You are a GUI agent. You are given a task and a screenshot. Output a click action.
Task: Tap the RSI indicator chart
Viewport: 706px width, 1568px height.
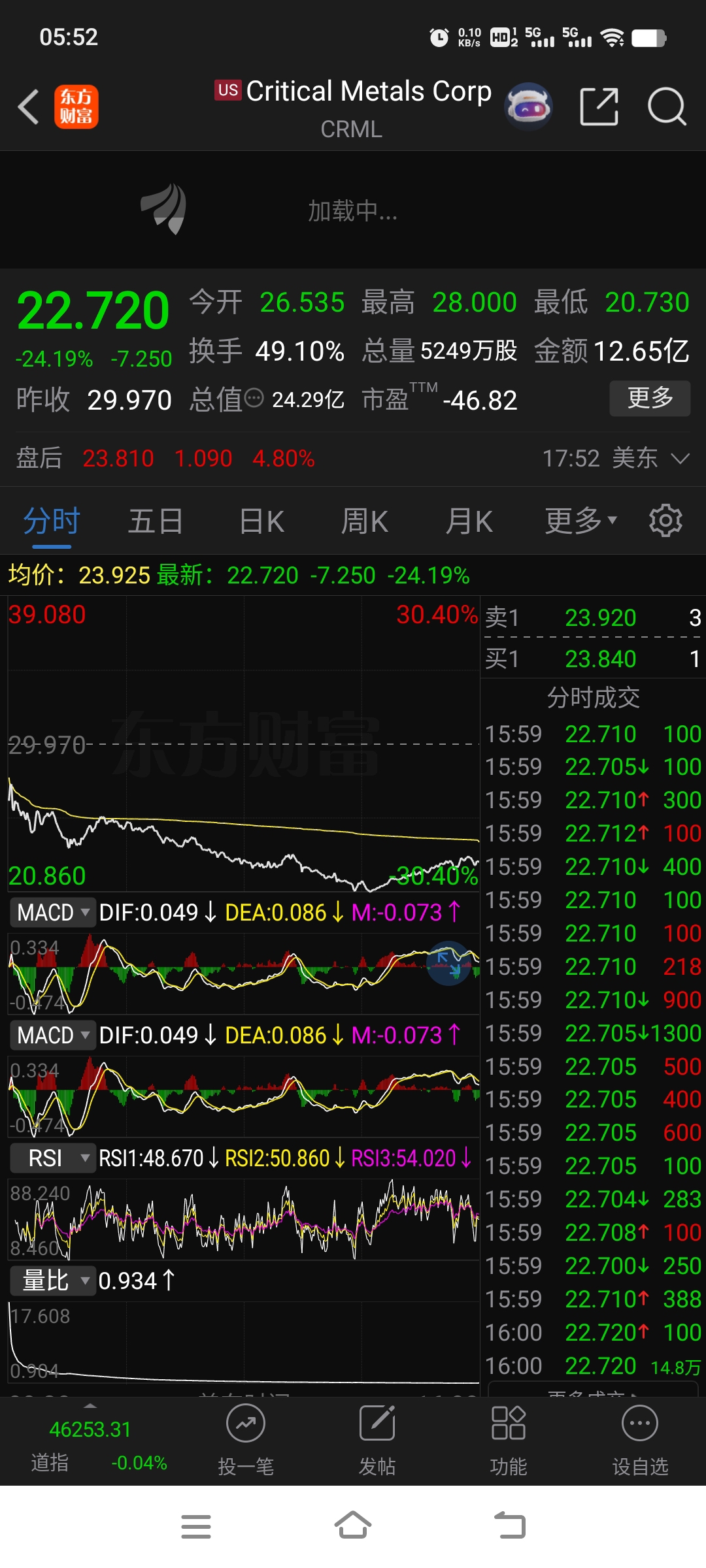tap(243, 1219)
